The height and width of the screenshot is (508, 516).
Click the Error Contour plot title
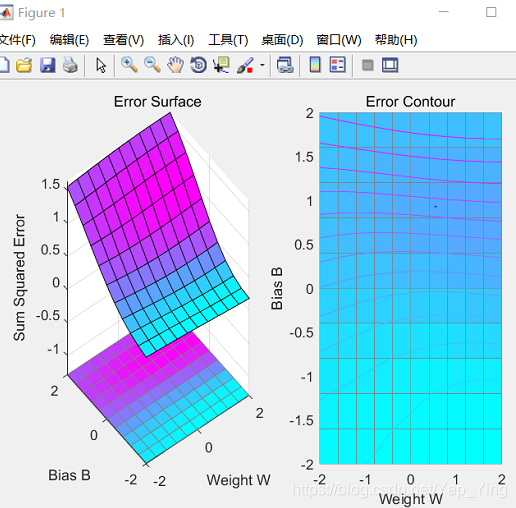[x=410, y=102]
